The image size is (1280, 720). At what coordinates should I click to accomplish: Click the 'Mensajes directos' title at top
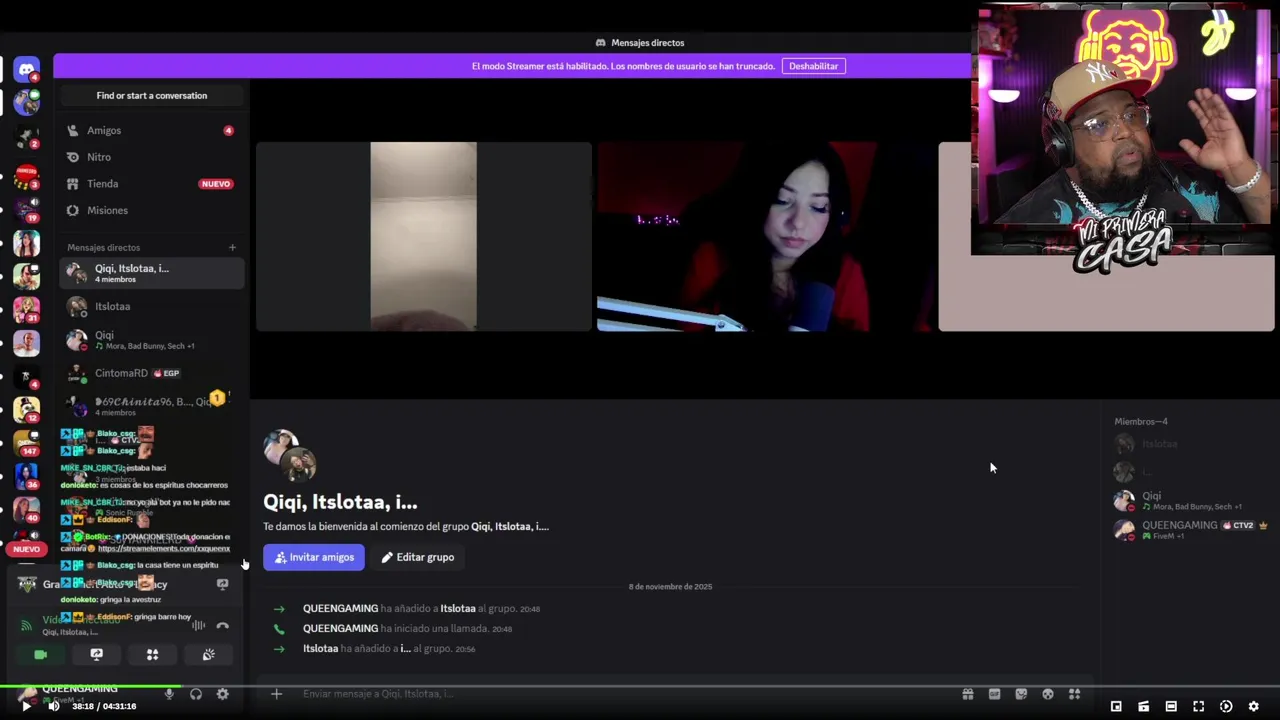click(648, 43)
